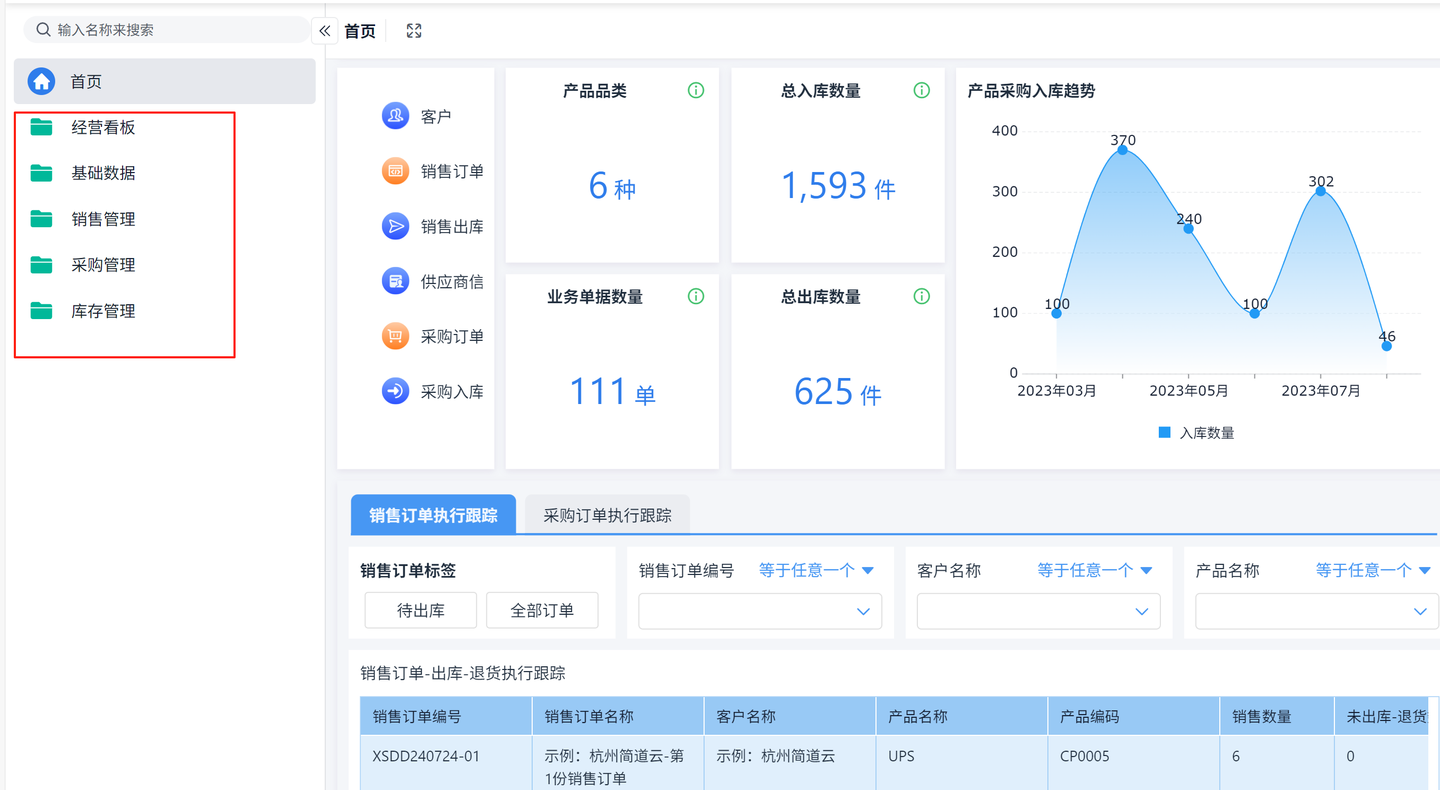Open the 客户名称 filter dropdown

click(1038, 611)
